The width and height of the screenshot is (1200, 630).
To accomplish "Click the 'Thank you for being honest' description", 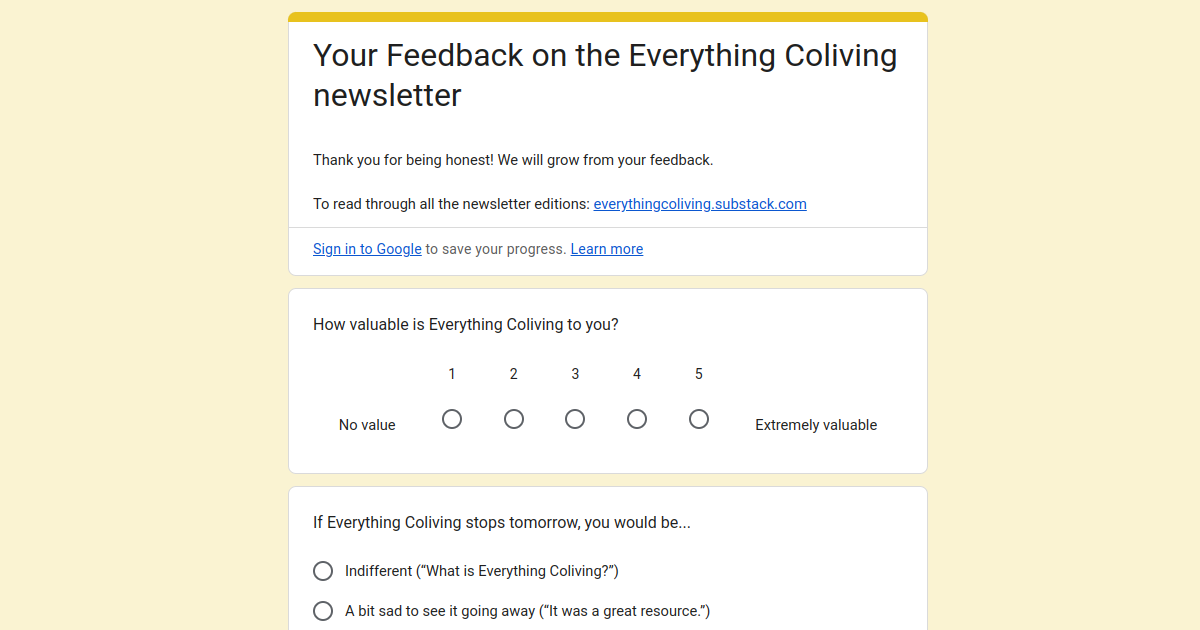I will click(x=513, y=160).
